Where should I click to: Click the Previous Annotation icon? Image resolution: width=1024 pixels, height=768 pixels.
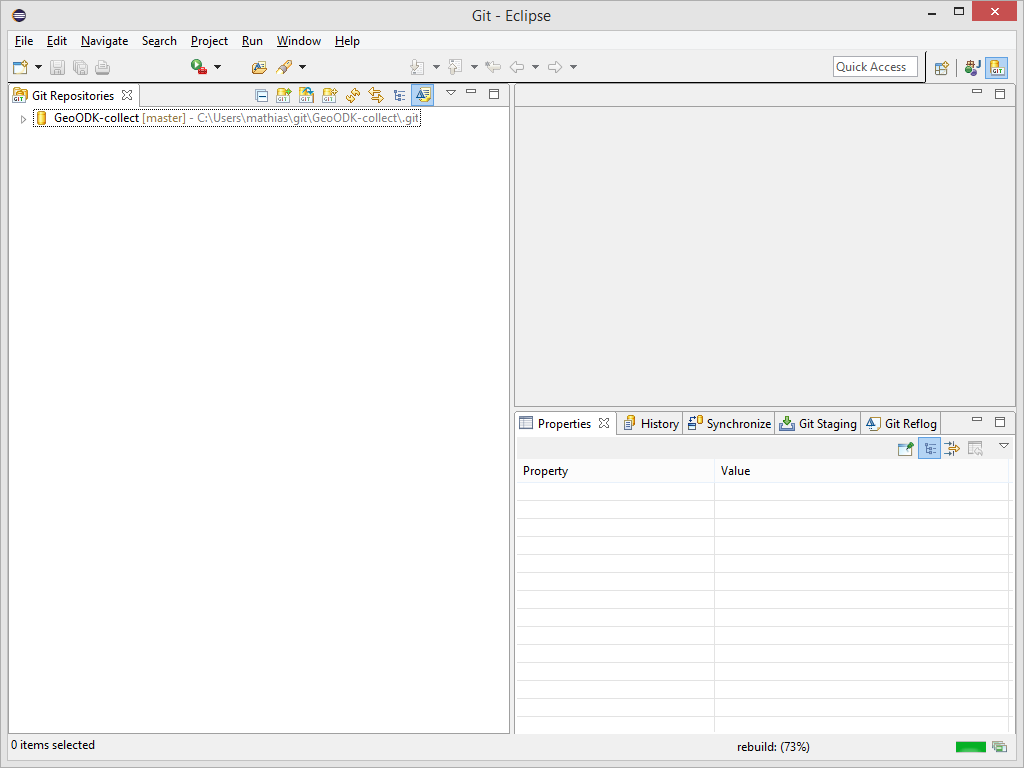[x=455, y=67]
